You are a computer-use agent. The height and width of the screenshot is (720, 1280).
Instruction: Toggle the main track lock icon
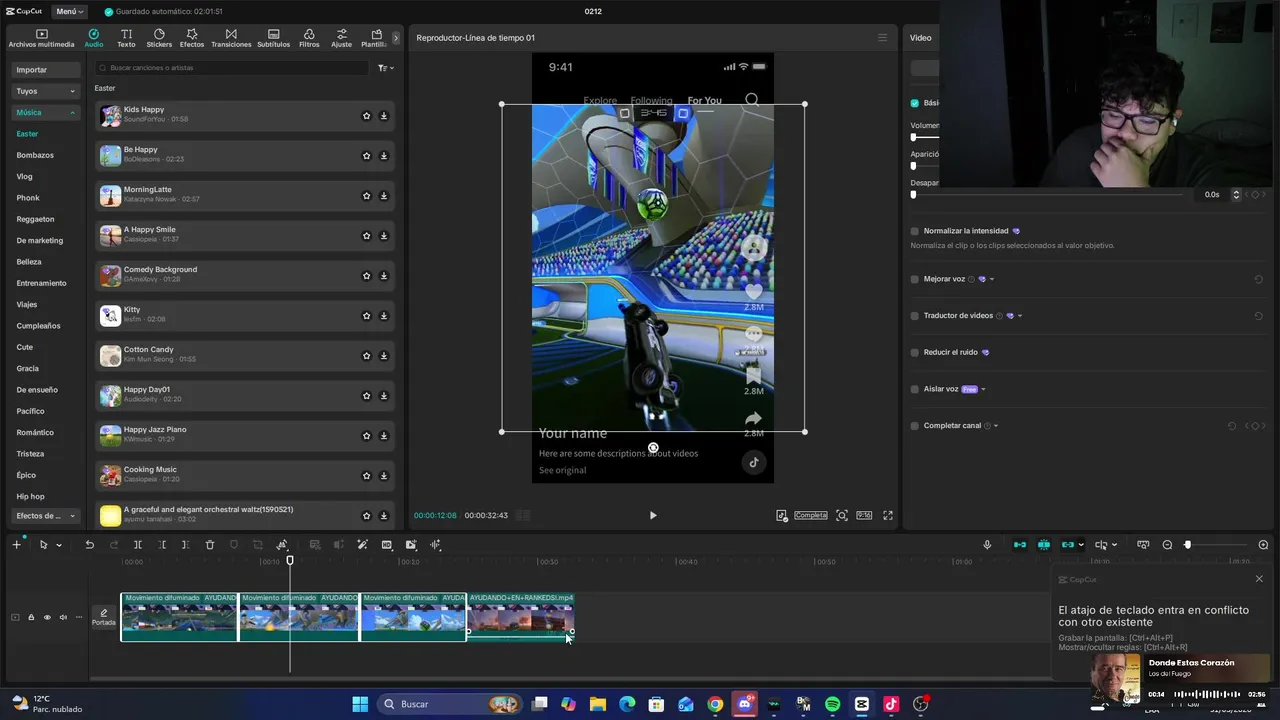point(31,618)
